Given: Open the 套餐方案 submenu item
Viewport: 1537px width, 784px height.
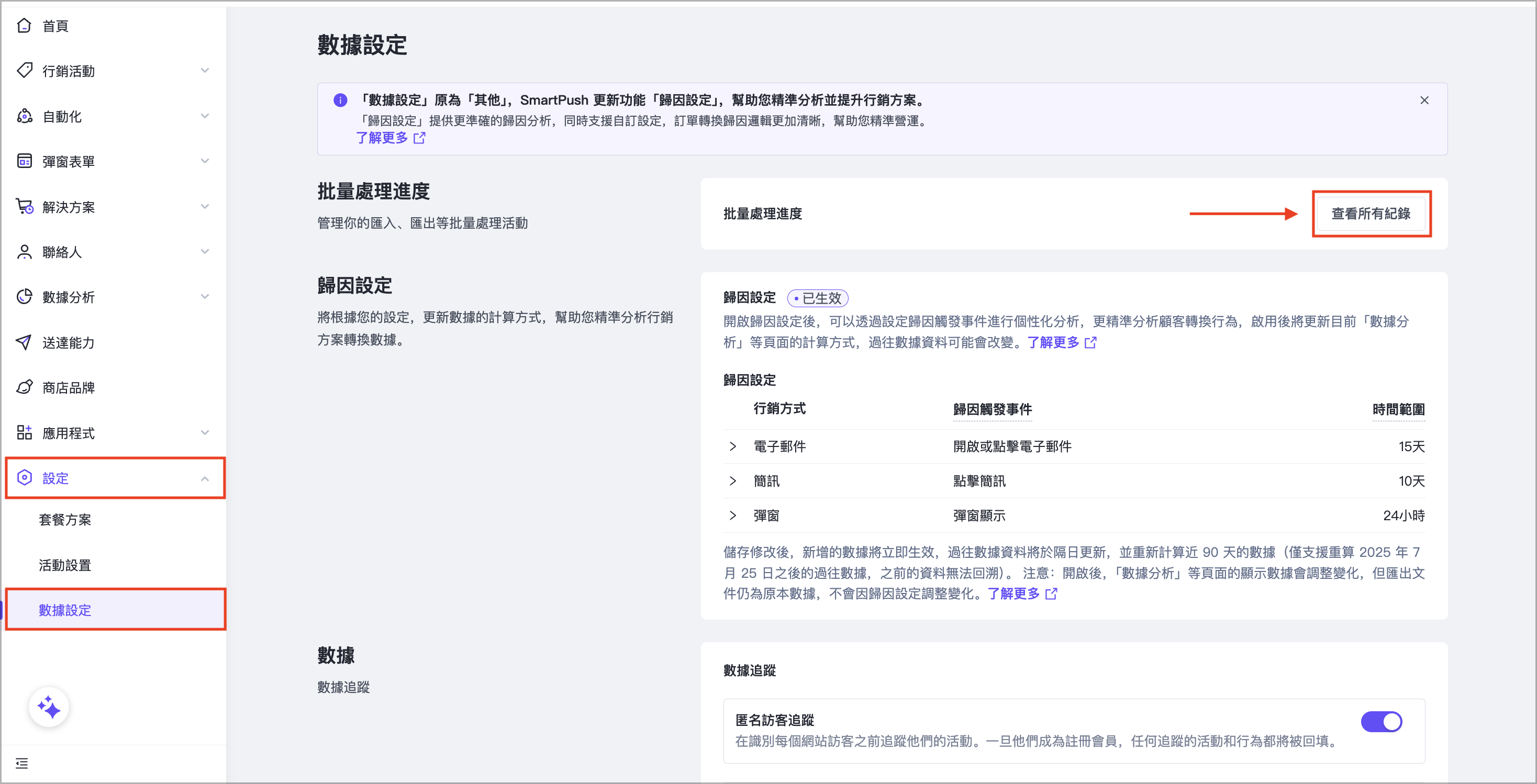Looking at the screenshot, I should pos(65,520).
